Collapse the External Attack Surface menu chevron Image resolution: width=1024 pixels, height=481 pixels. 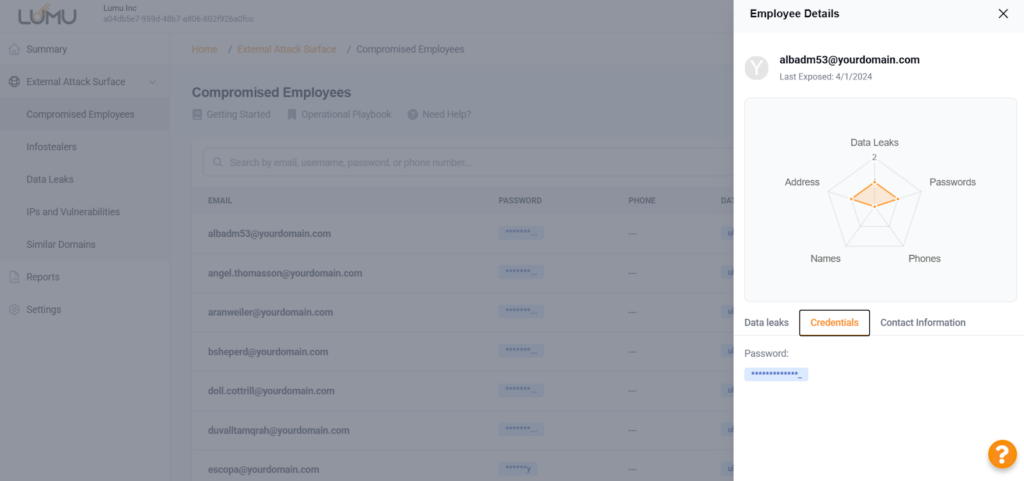coord(152,82)
